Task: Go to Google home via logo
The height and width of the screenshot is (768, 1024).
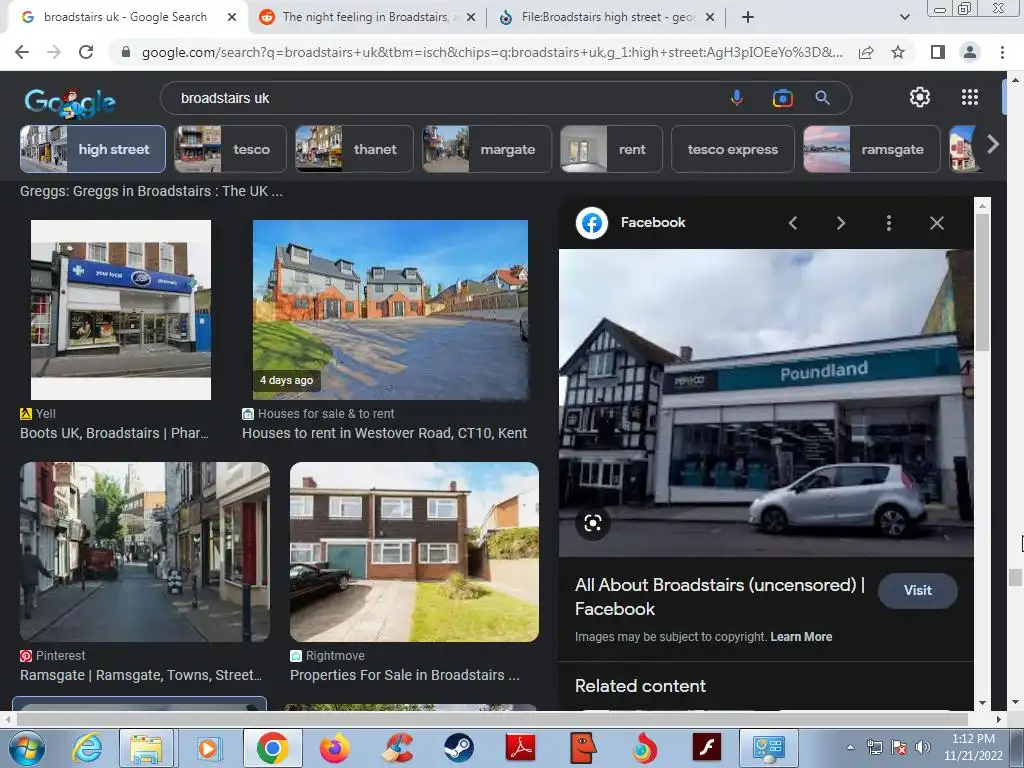Action: tap(69, 102)
